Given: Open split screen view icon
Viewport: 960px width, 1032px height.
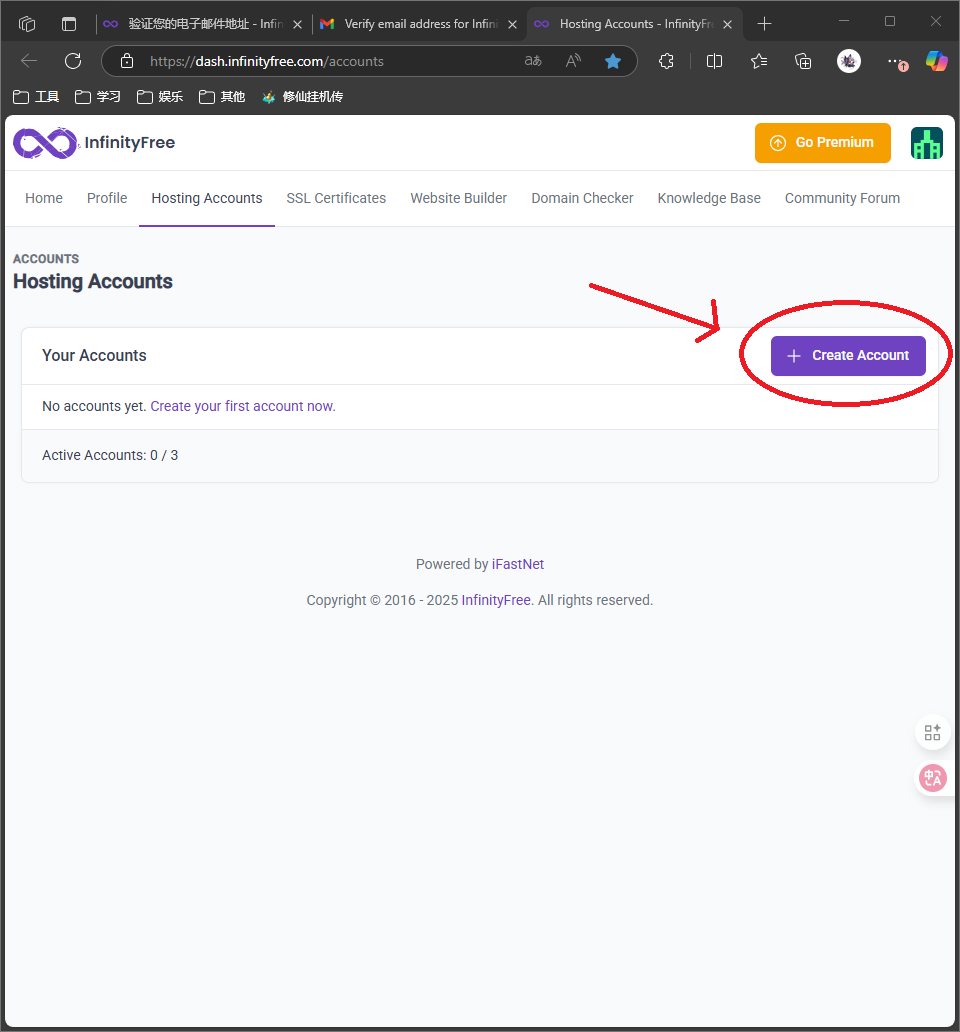Looking at the screenshot, I should 714,61.
